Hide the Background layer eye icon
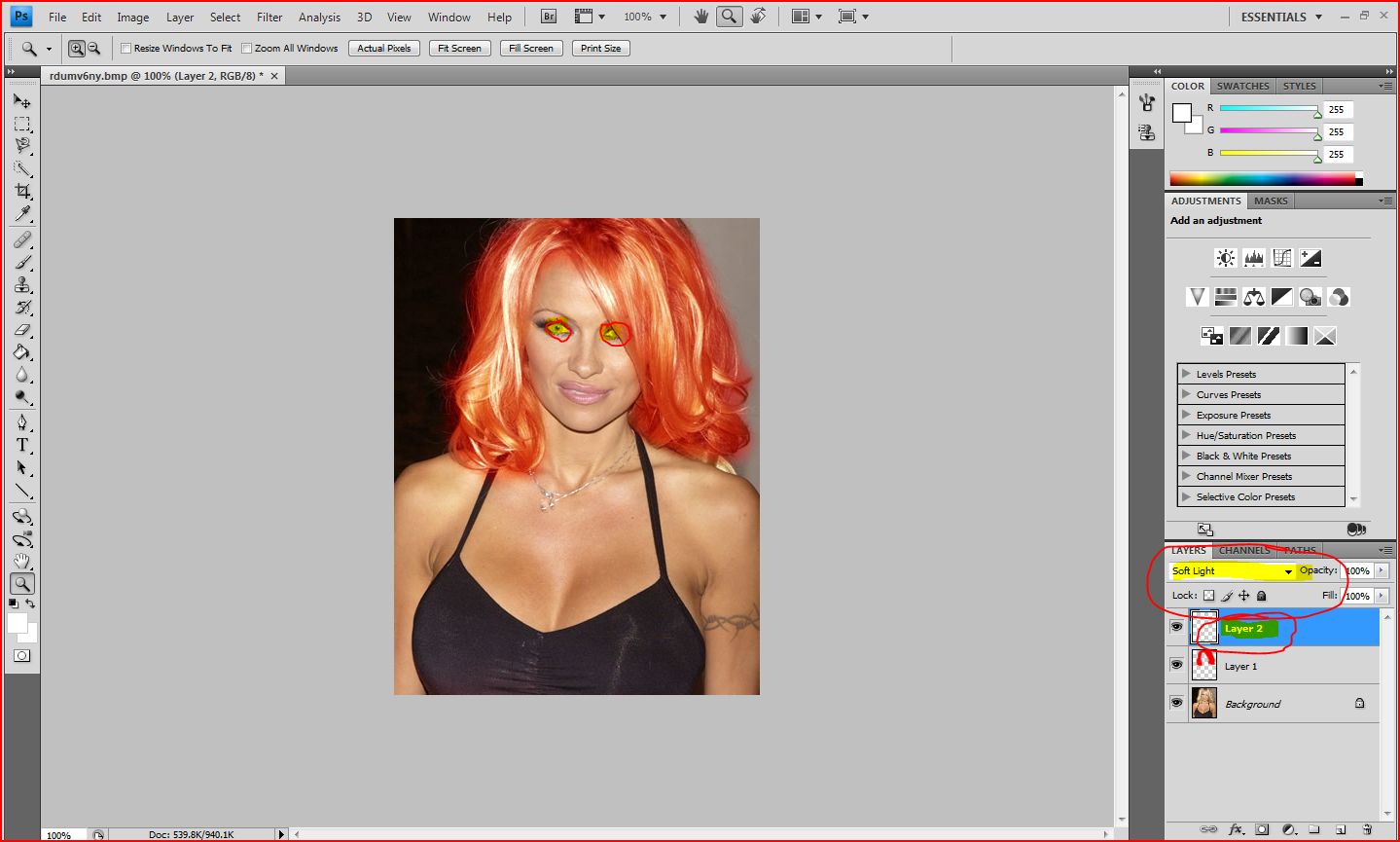The height and width of the screenshot is (842, 1400). tap(1176, 703)
